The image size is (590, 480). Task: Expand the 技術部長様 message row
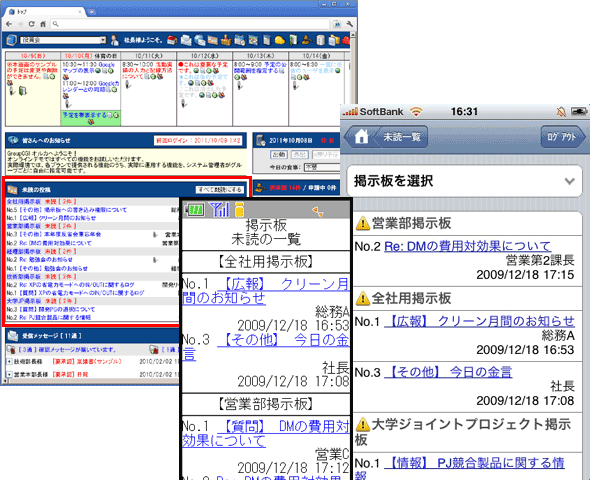(9, 362)
